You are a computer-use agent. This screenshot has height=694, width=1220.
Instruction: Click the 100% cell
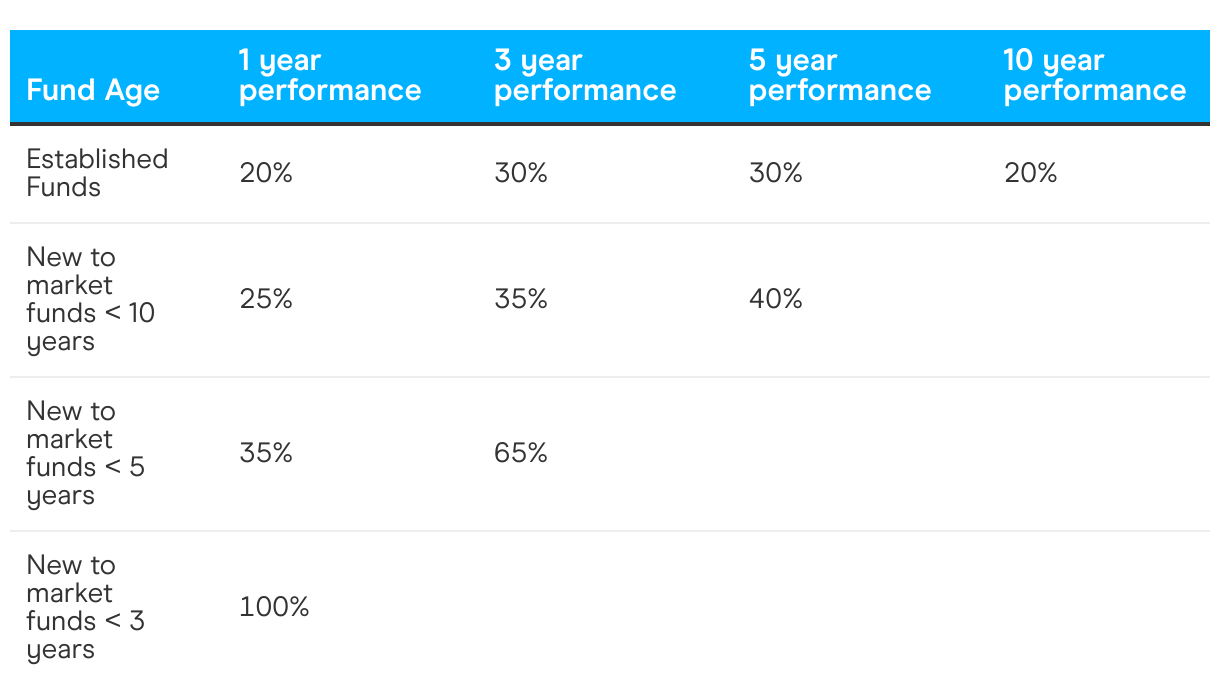coord(274,607)
